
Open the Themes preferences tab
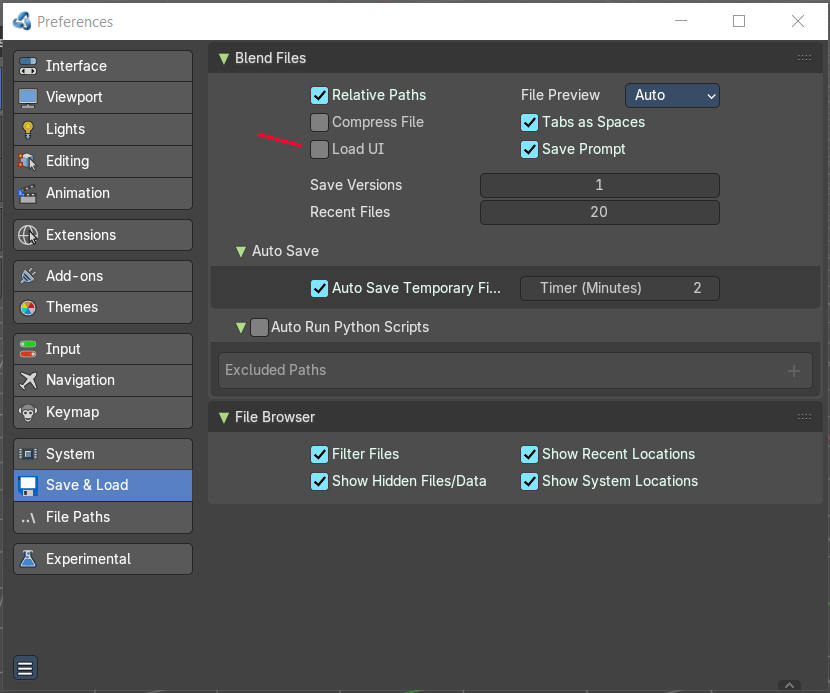coord(103,307)
